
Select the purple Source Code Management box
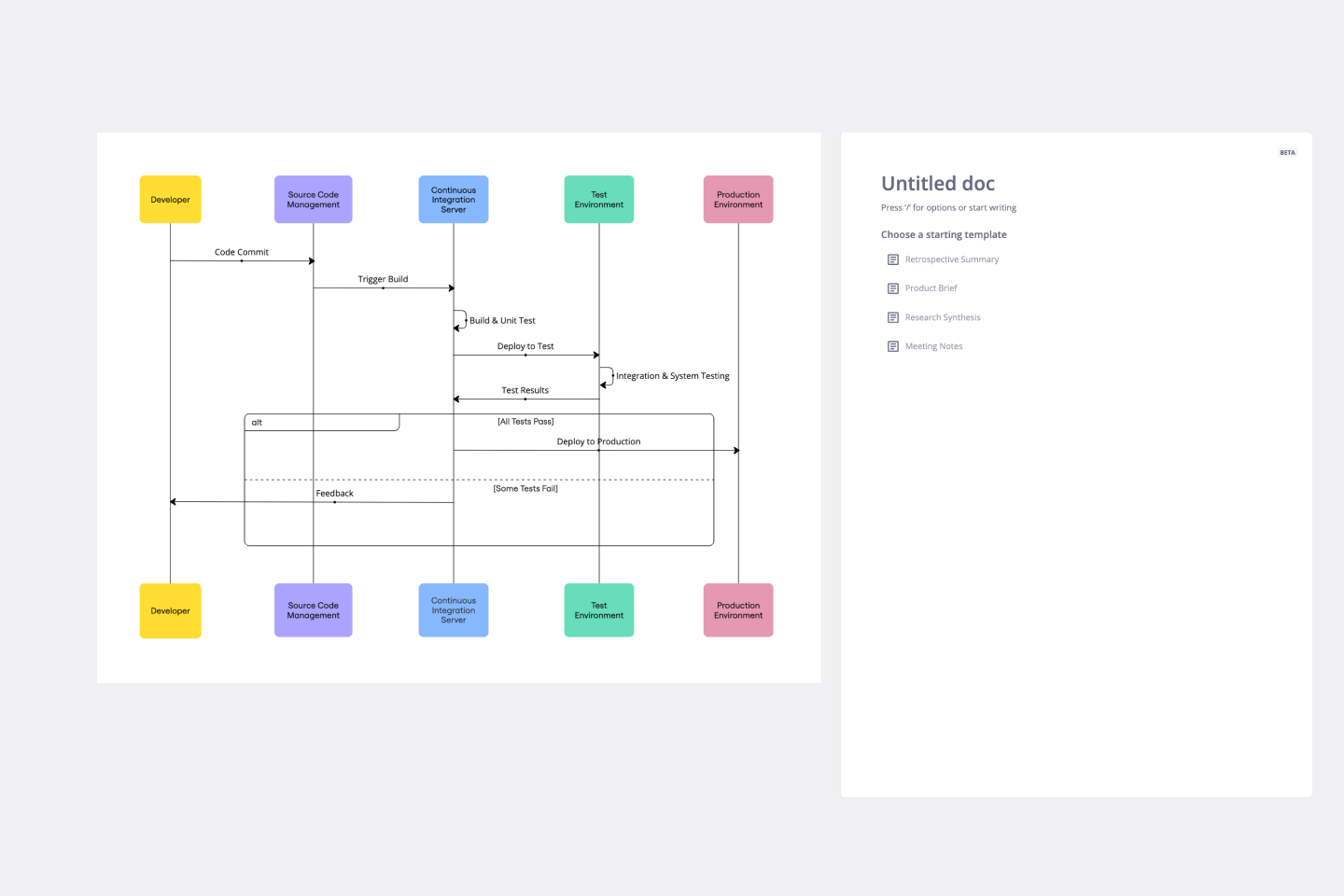(313, 199)
